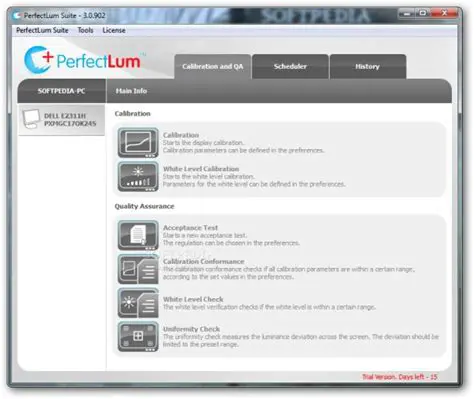The image size is (474, 399).
Task: Open the Acceptance Test icon
Action: click(x=138, y=235)
